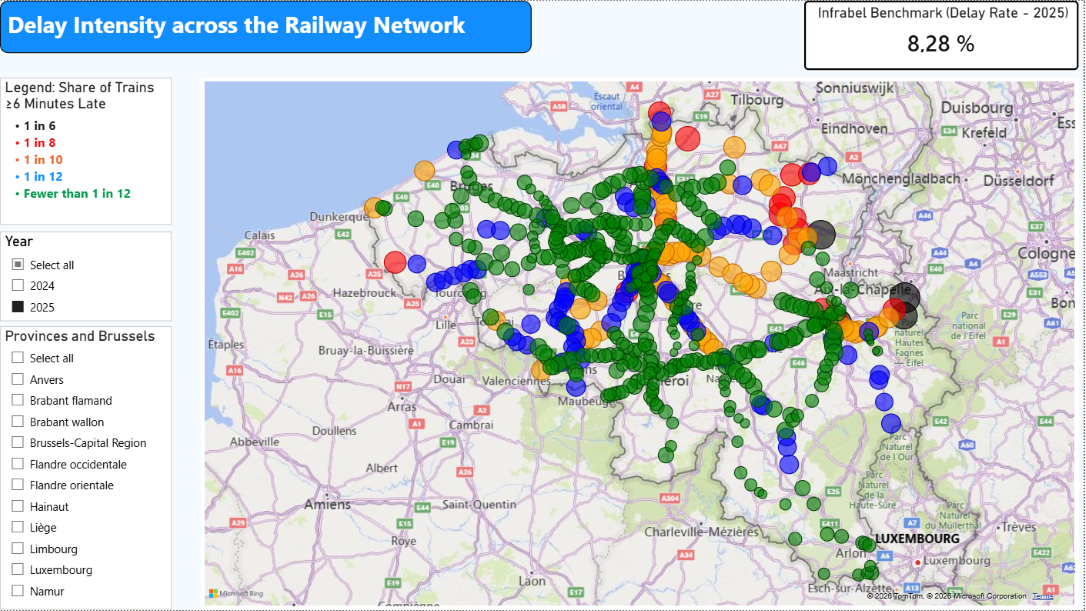Click the Dunkerque label on the map
The width and height of the screenshot is (1086, 611).
339,217
